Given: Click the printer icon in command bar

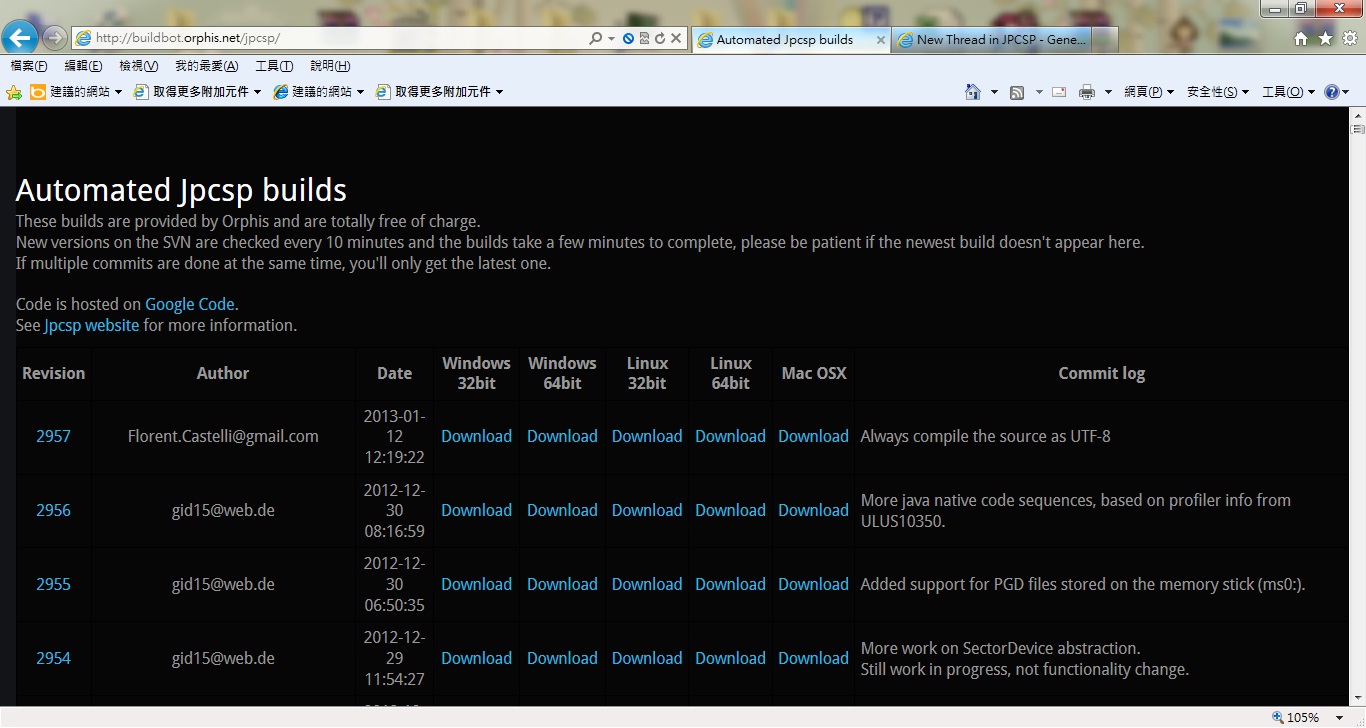Looking at the screenshot, I should point(1087,92).
